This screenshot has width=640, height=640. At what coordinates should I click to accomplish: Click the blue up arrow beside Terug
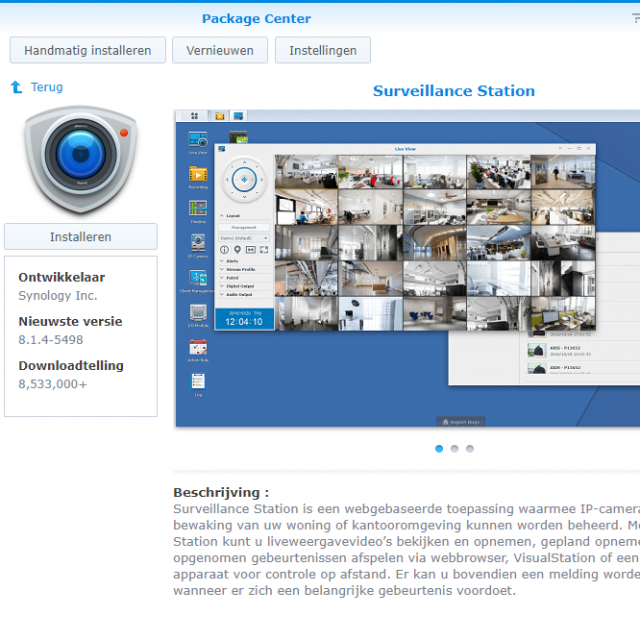[x=16, y=87]
